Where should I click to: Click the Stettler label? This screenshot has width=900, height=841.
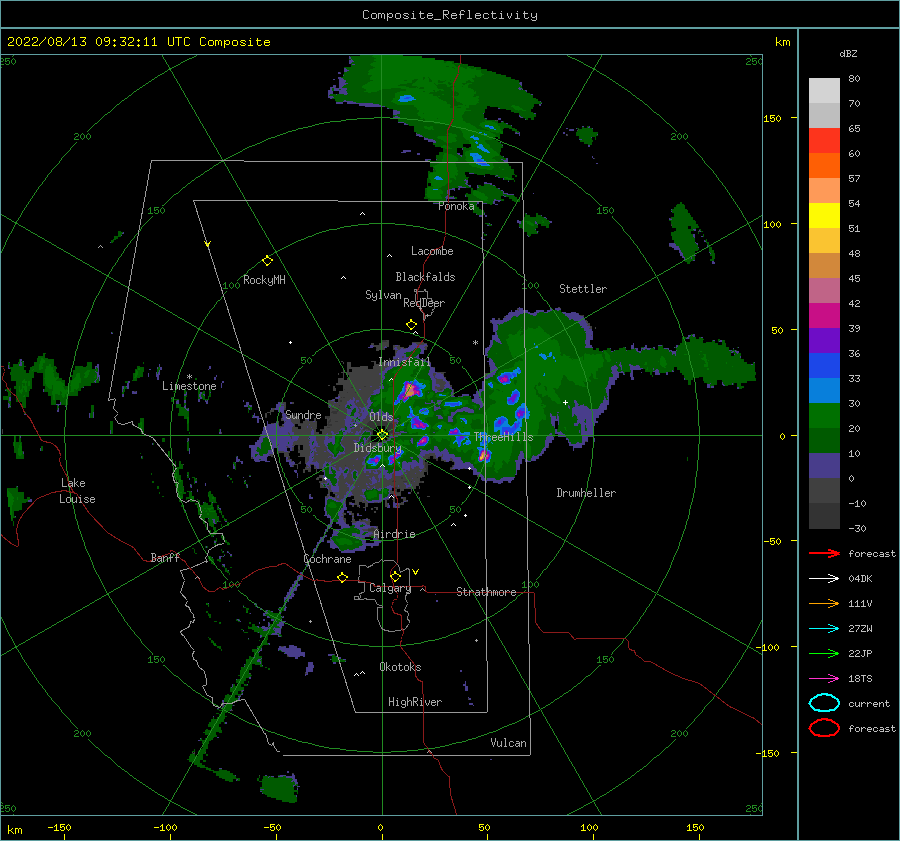pyautogui.click(x=583, y=289)
